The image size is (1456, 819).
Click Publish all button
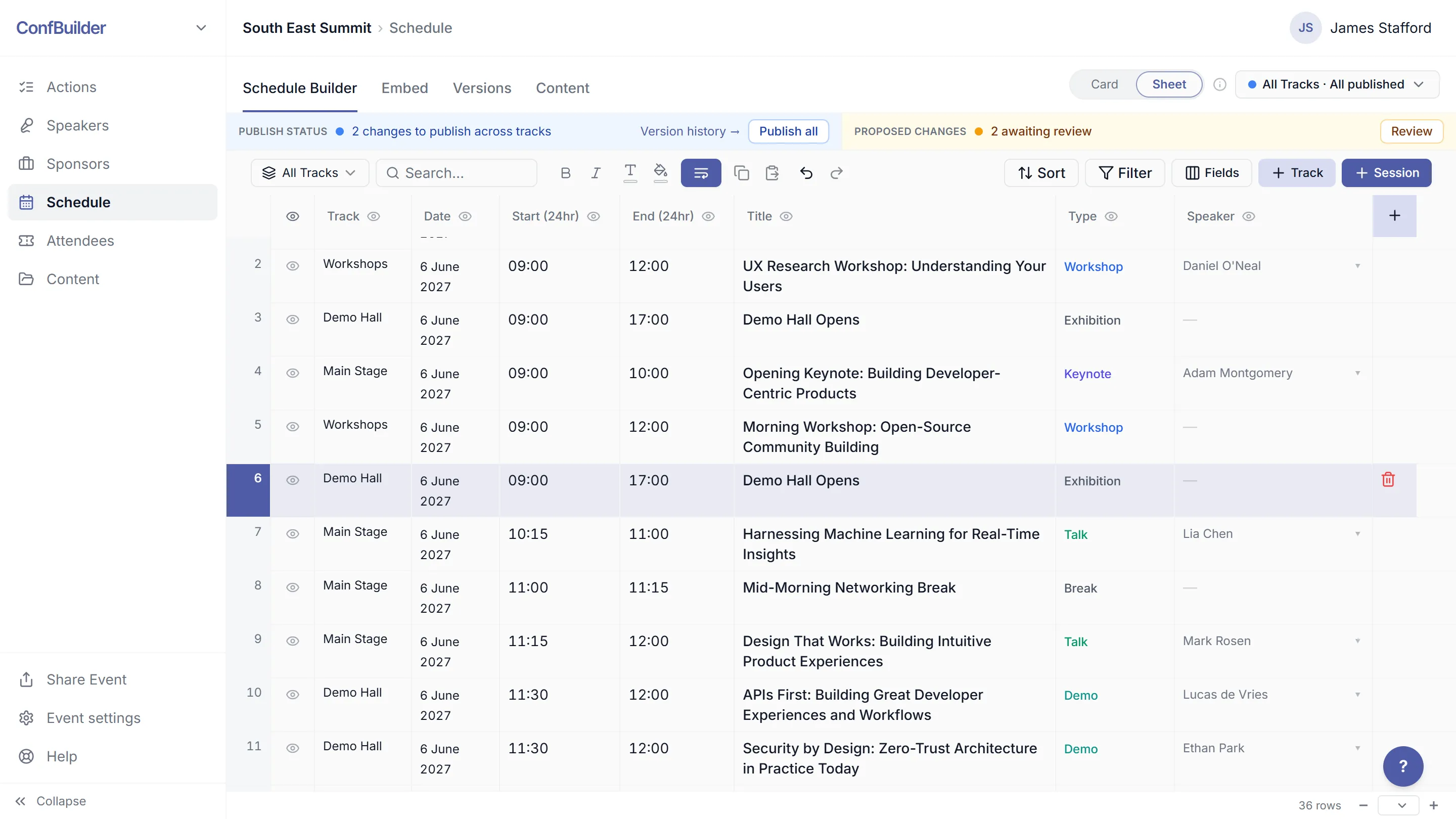[788, 131]
